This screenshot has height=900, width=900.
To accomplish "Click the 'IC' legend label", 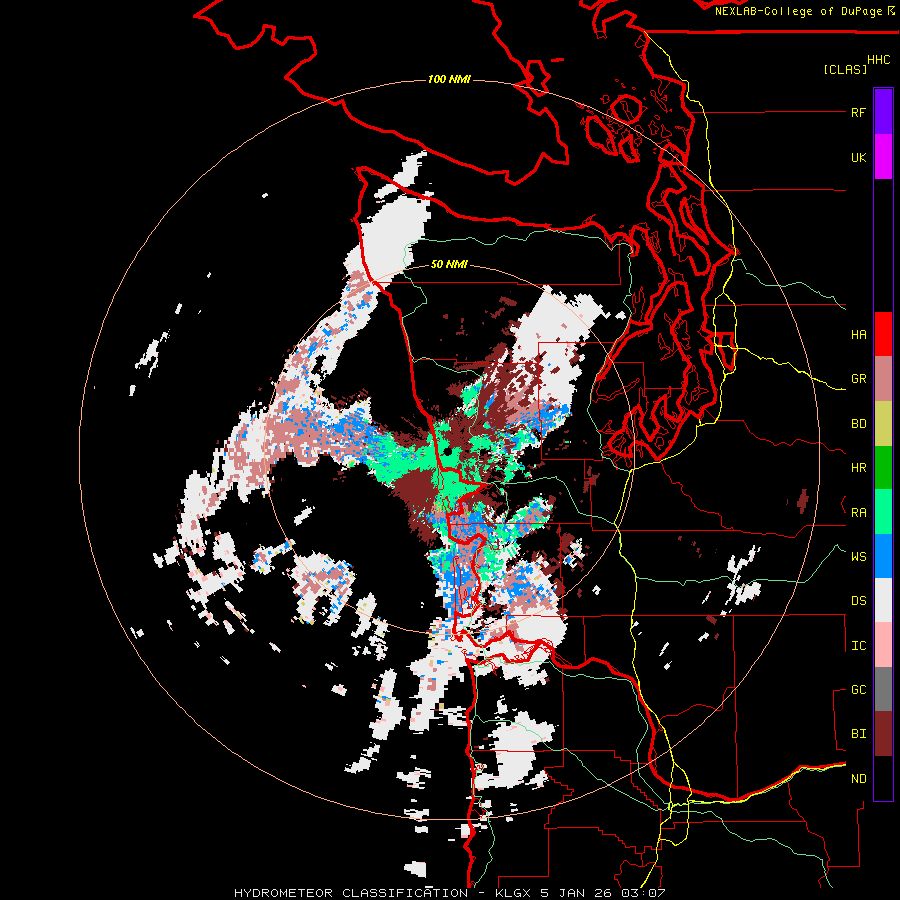I will pos(858,646).
